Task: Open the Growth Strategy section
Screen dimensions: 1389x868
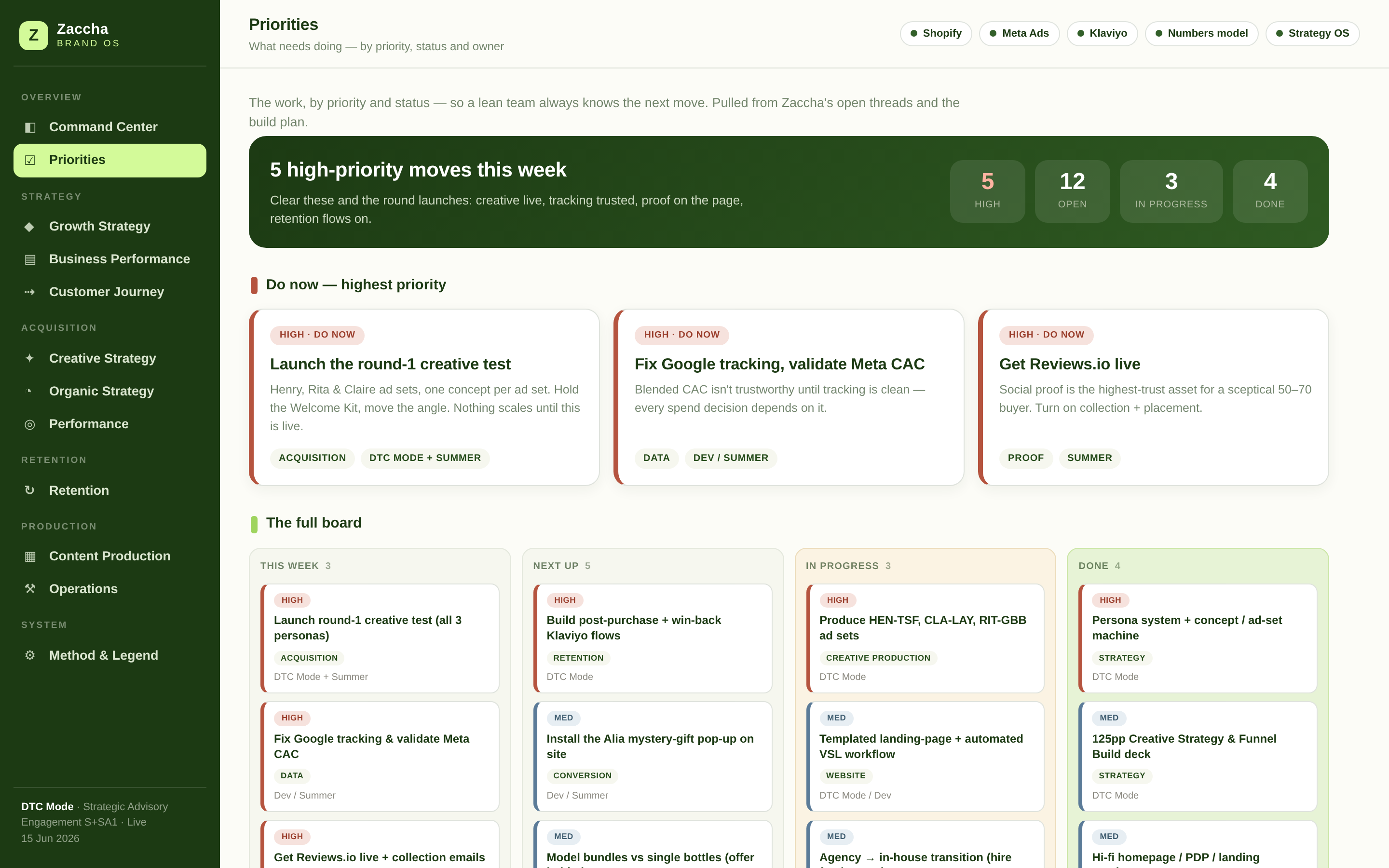Action: point(109,227)
